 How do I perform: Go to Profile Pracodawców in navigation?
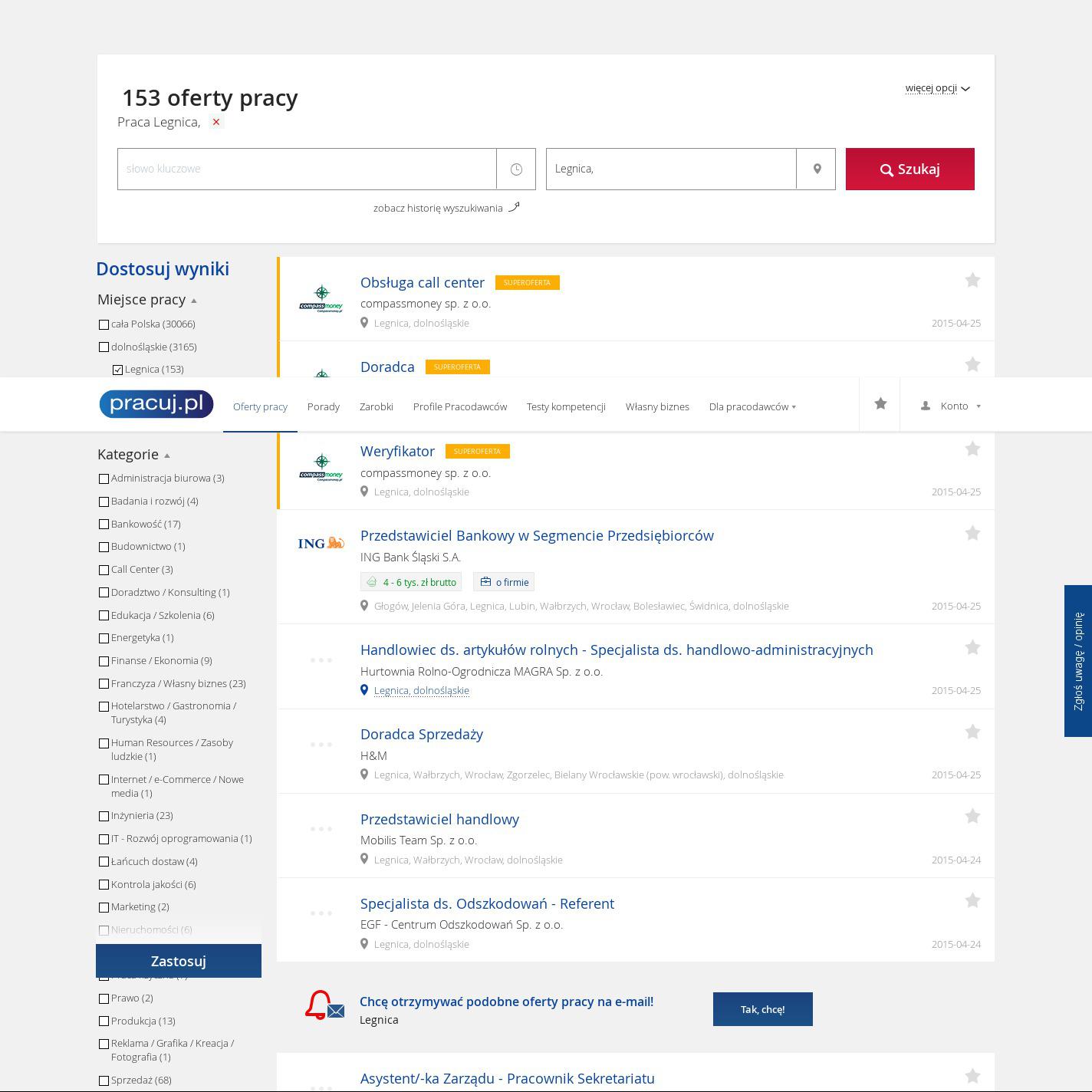point(459,406)
